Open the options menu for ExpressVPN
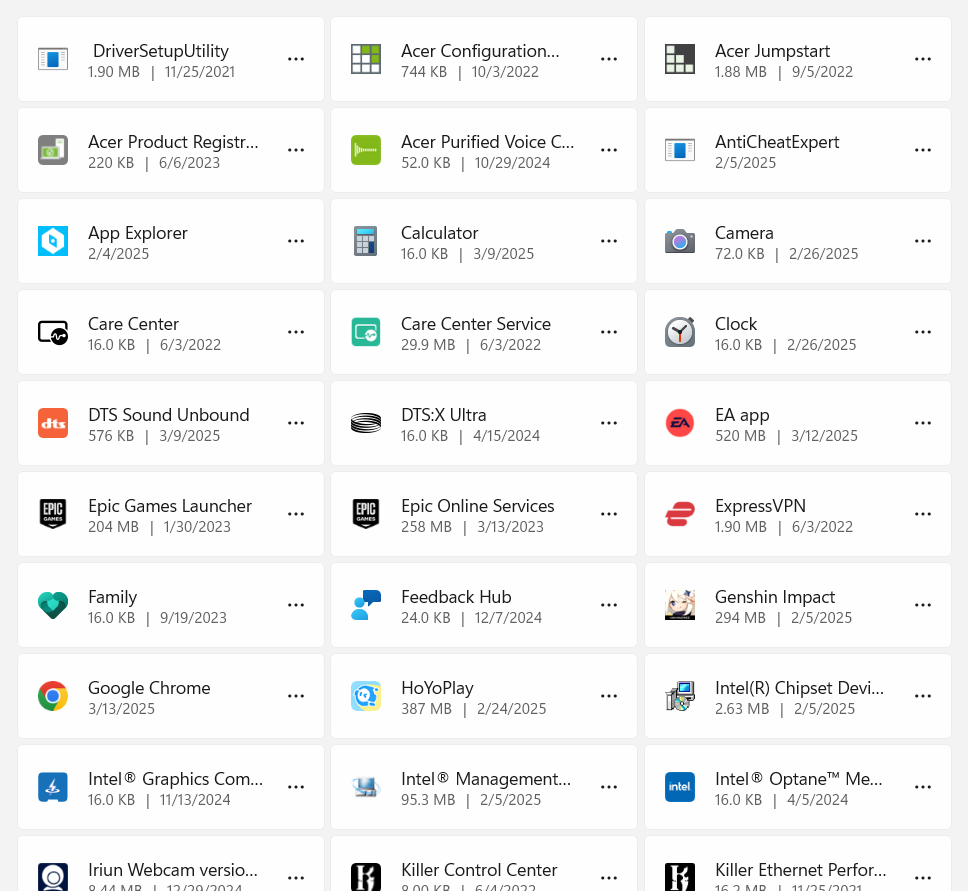The width and height of the screenshot is (968, 891). pyautogui.click(x=923, y=514)
